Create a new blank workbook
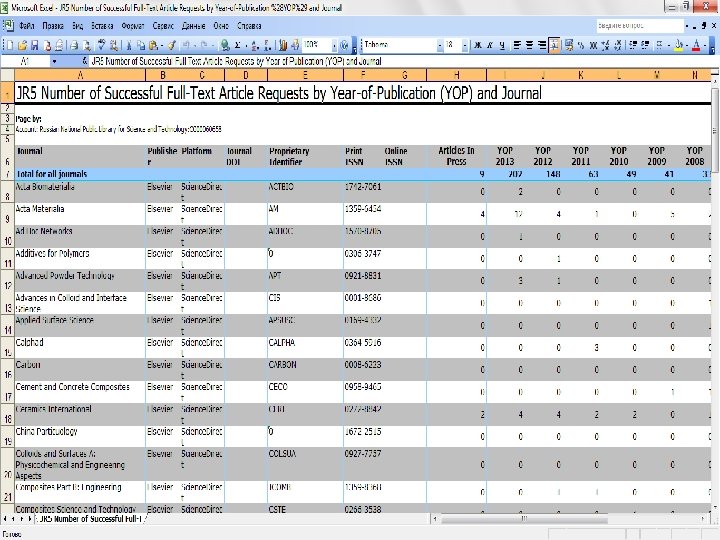The width and height of the screenshot is (720, 540). click(x=10, y=45)
